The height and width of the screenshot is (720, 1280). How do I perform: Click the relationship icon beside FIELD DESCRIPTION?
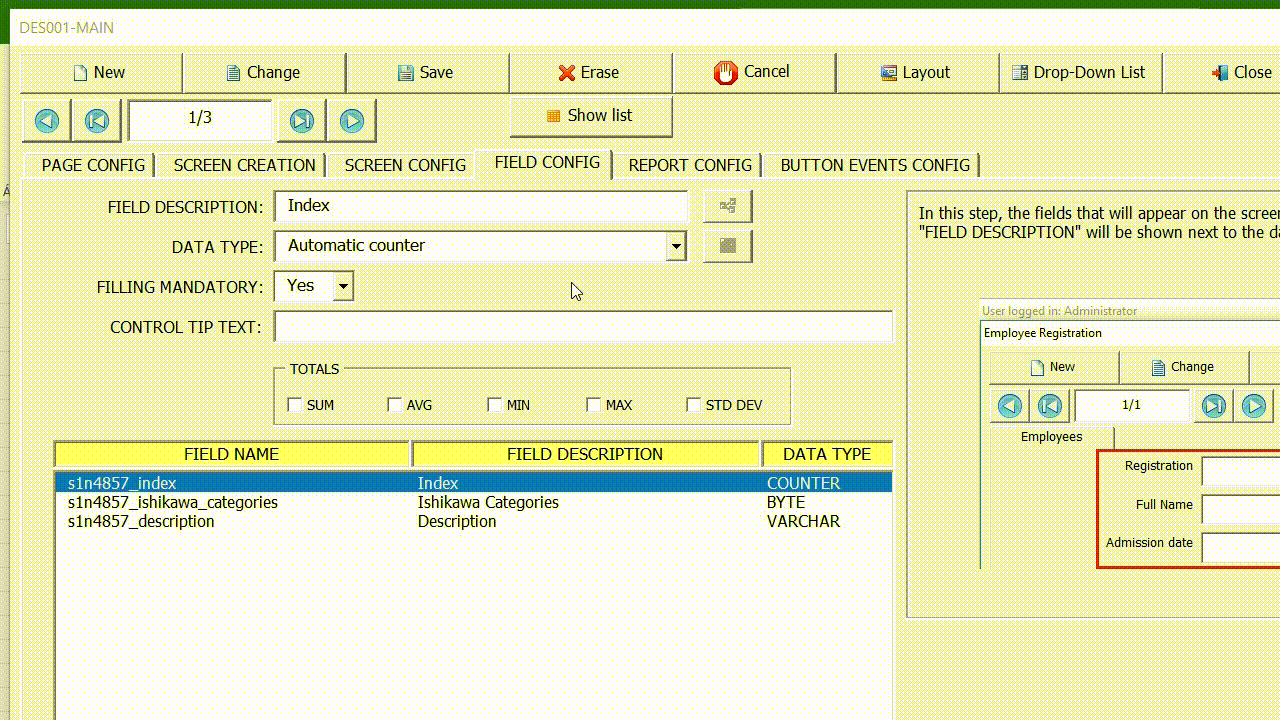click(727, 205)
